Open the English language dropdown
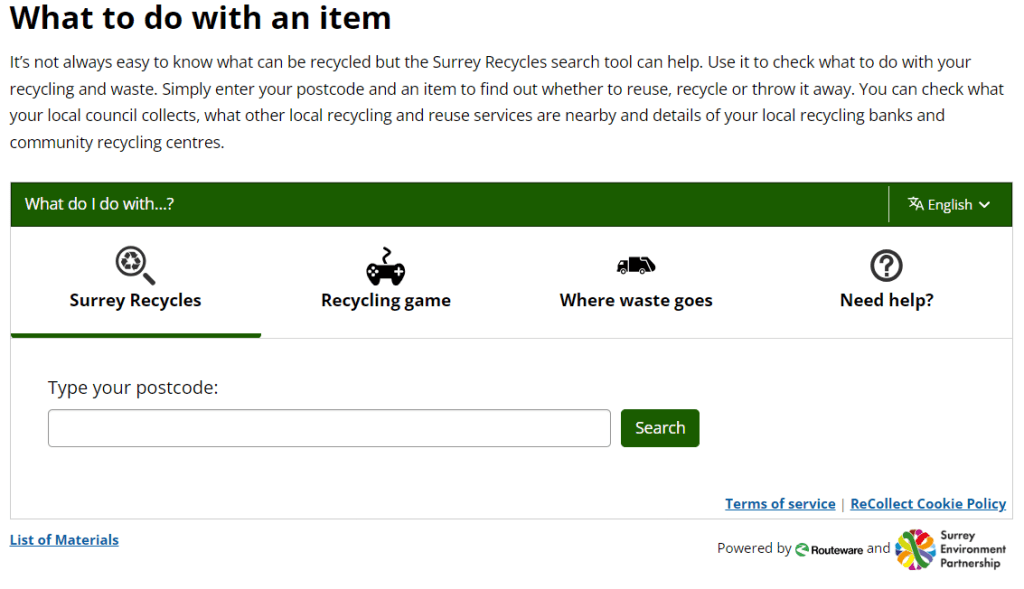 949,204
